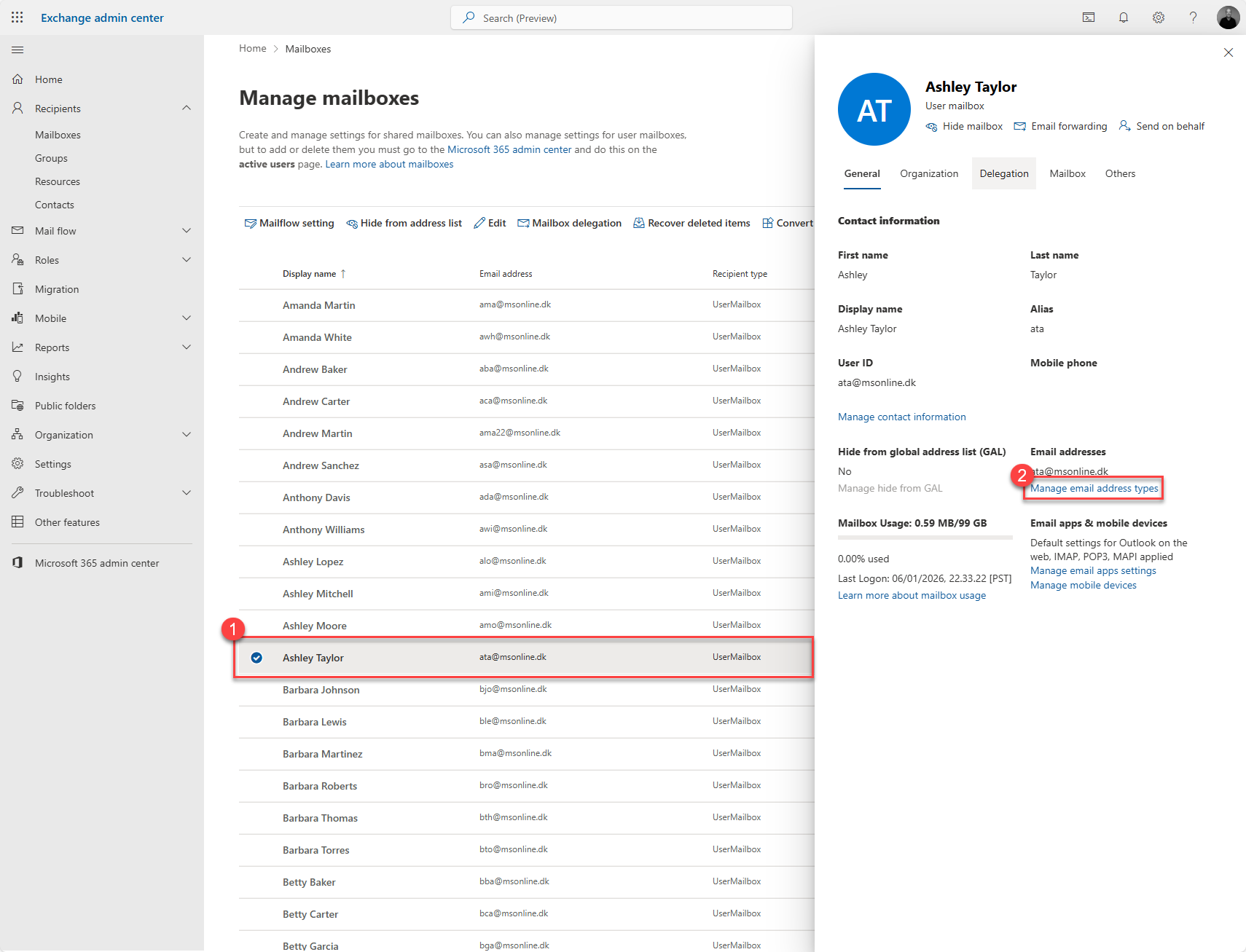Open the Others tab
1246x952 pixels.
pos(1120,173)
